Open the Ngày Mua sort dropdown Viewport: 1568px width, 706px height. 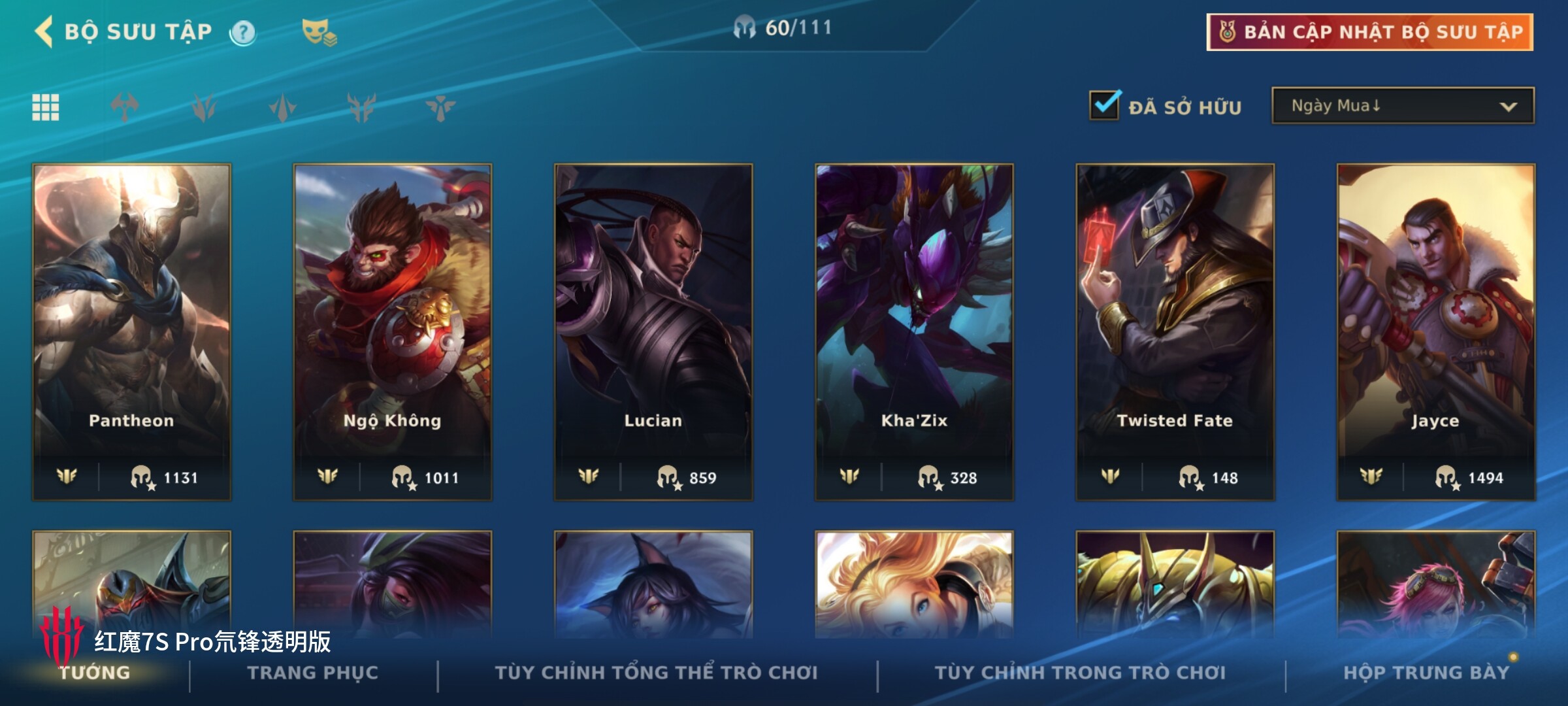[x=1403, y=105]
